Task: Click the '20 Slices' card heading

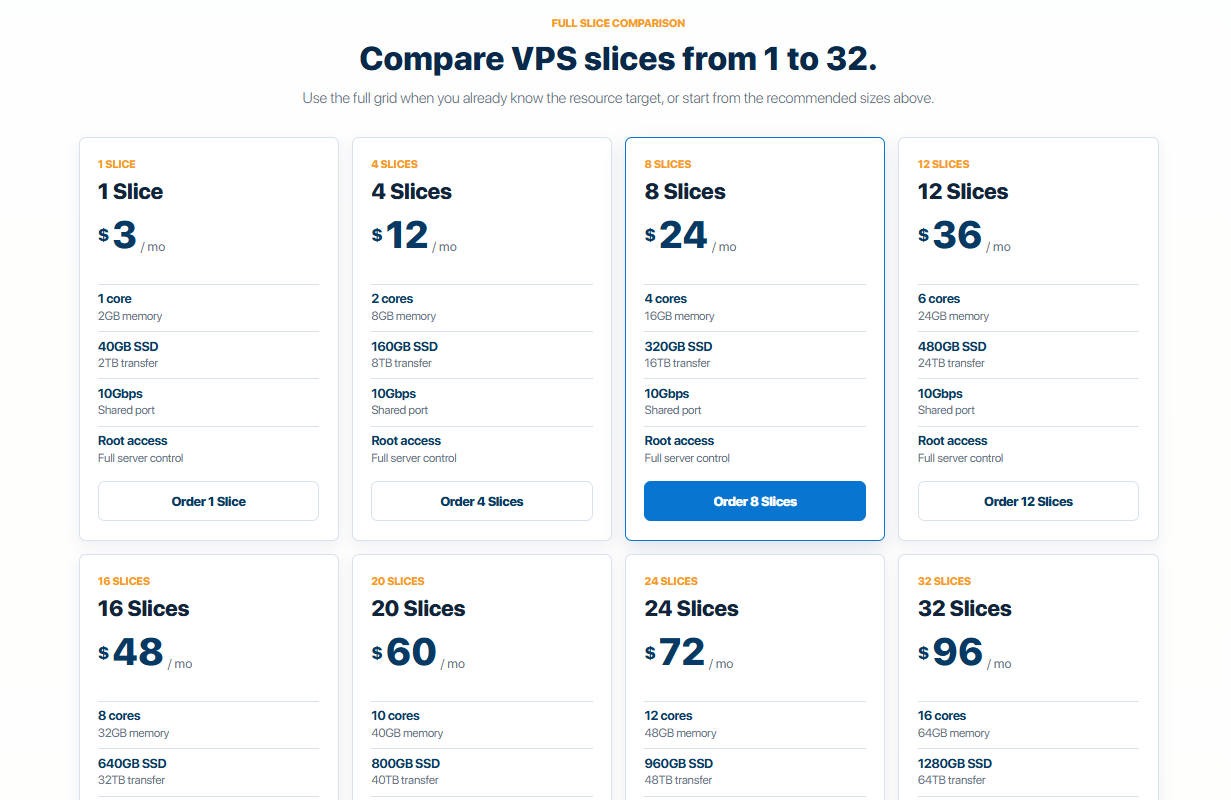Action: (x=420, y=608)
